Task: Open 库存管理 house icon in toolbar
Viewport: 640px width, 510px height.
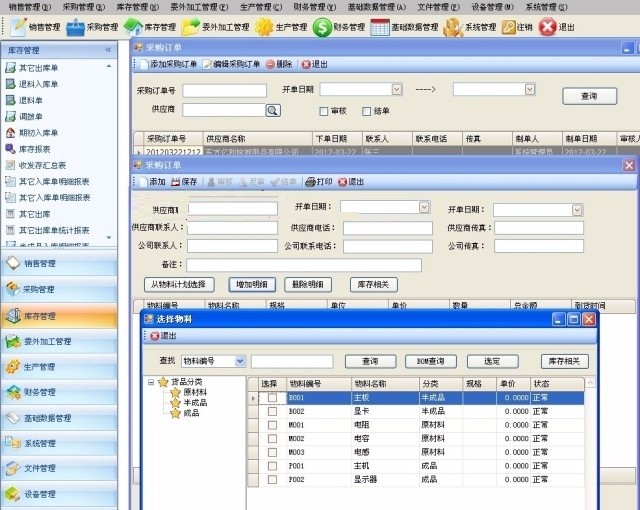Action: click(133, 27)
